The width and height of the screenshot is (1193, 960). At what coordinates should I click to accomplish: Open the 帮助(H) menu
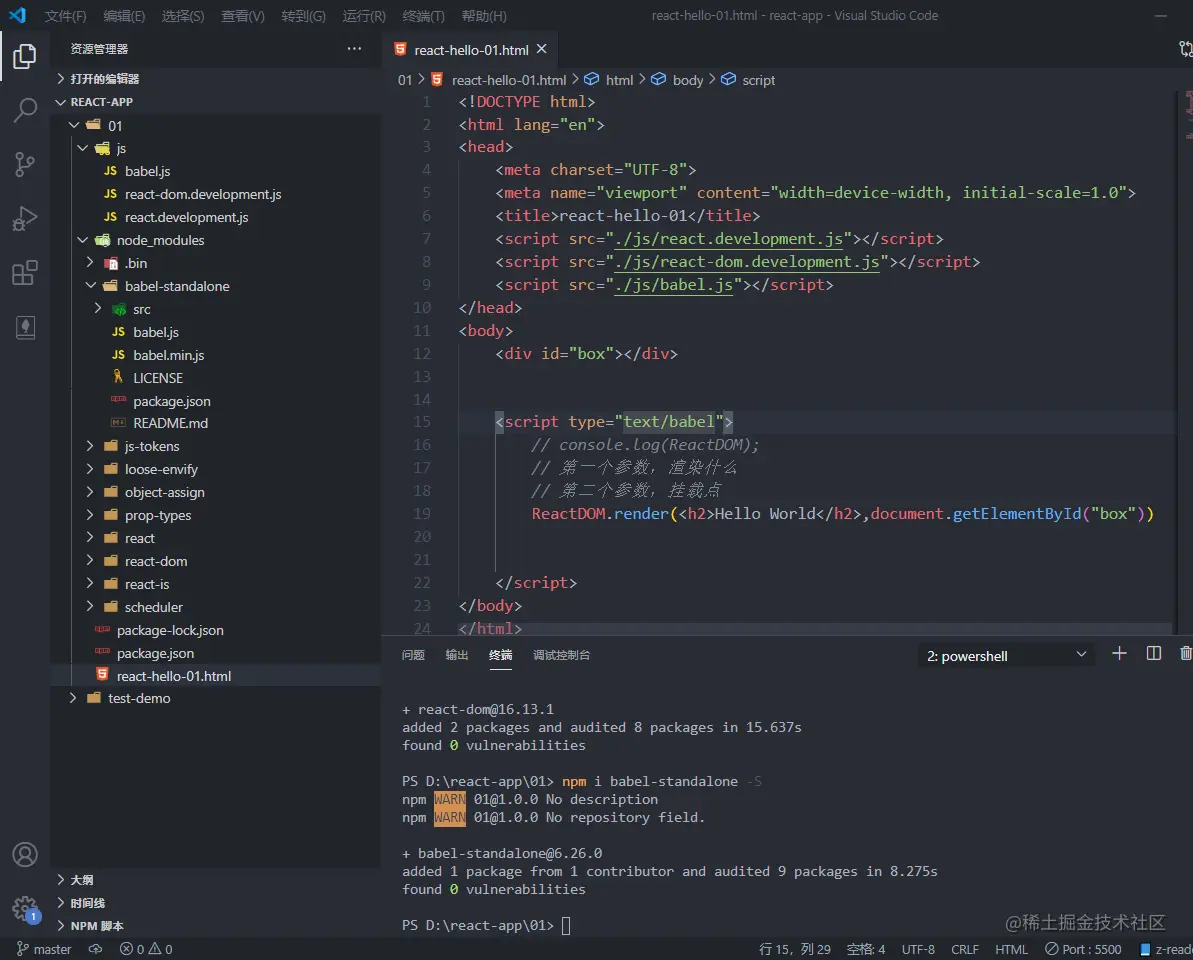tap(484, 16)
